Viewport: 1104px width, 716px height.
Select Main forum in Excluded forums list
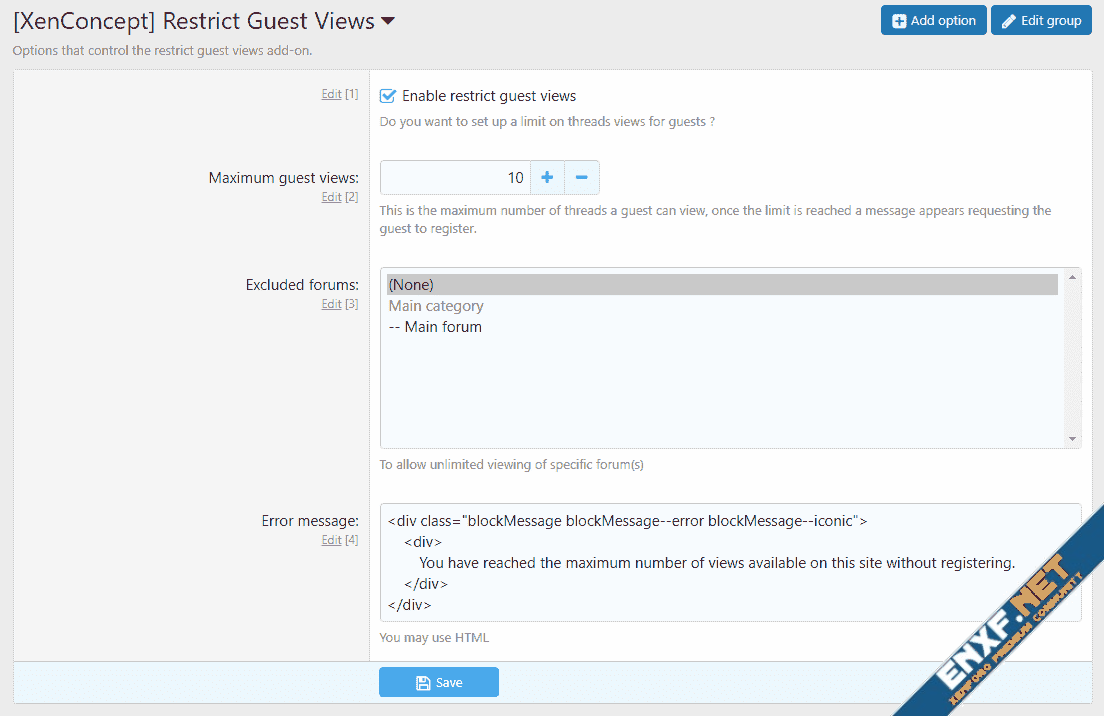pyautogui.click(x=435, y=327)
